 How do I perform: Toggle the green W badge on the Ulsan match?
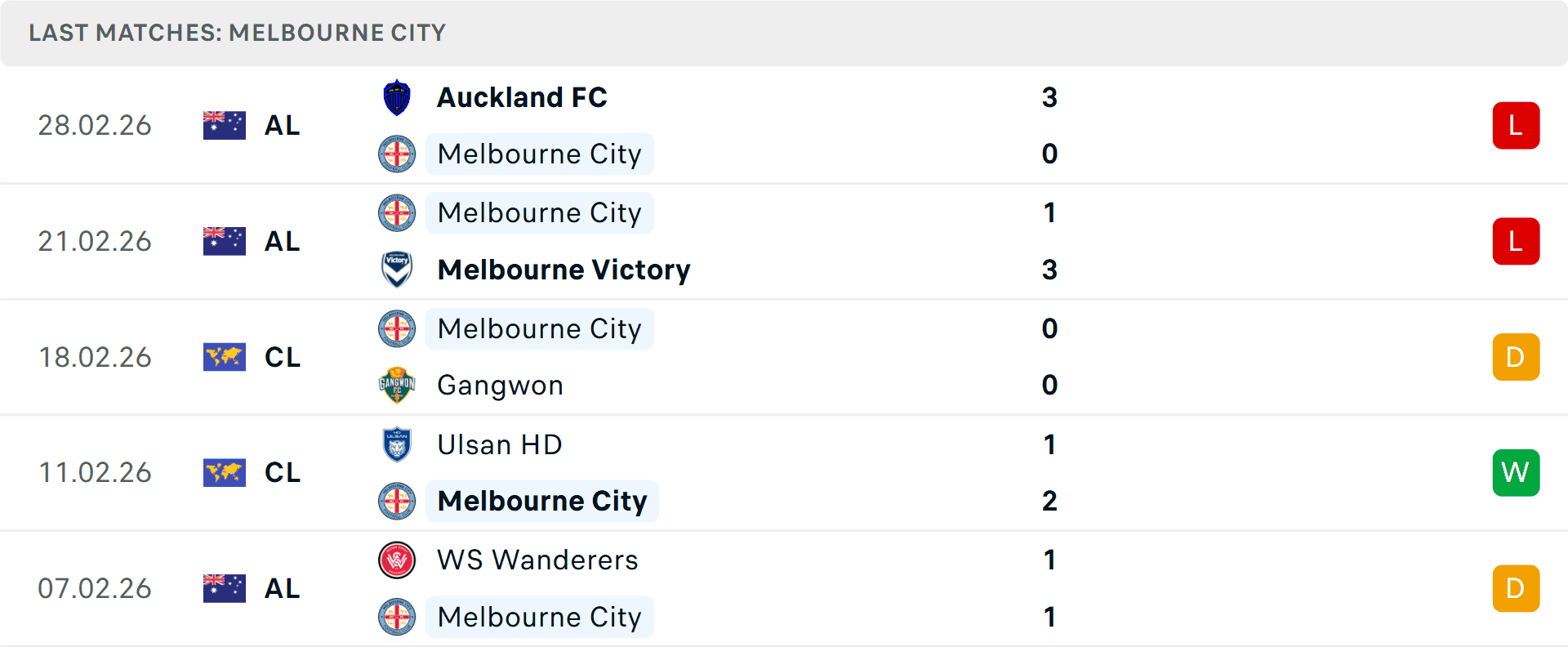click(1517, 472)
